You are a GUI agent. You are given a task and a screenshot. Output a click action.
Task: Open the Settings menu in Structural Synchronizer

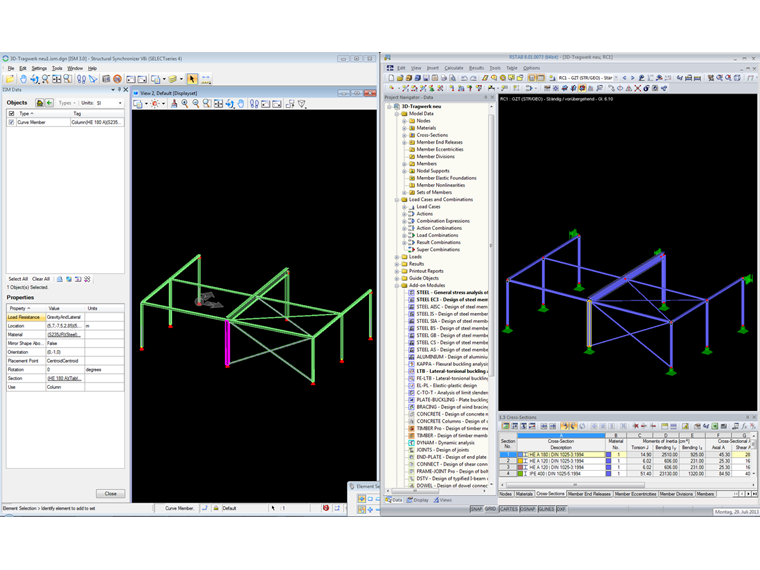39,68
